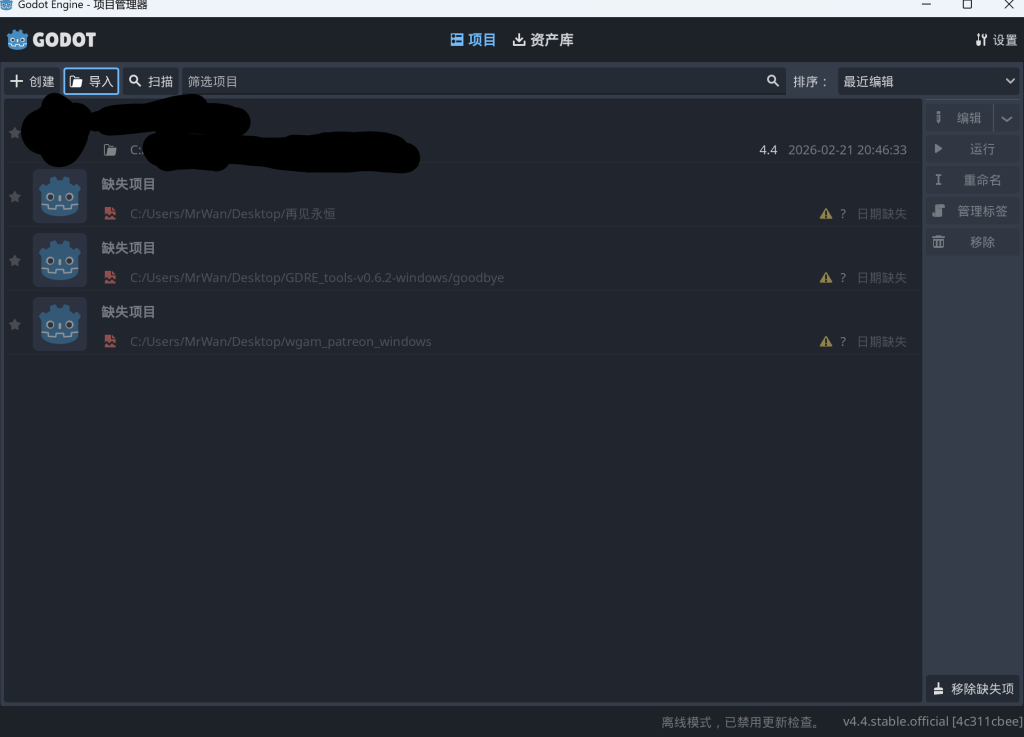Click the 创建 new project button

tap(32, 81)
